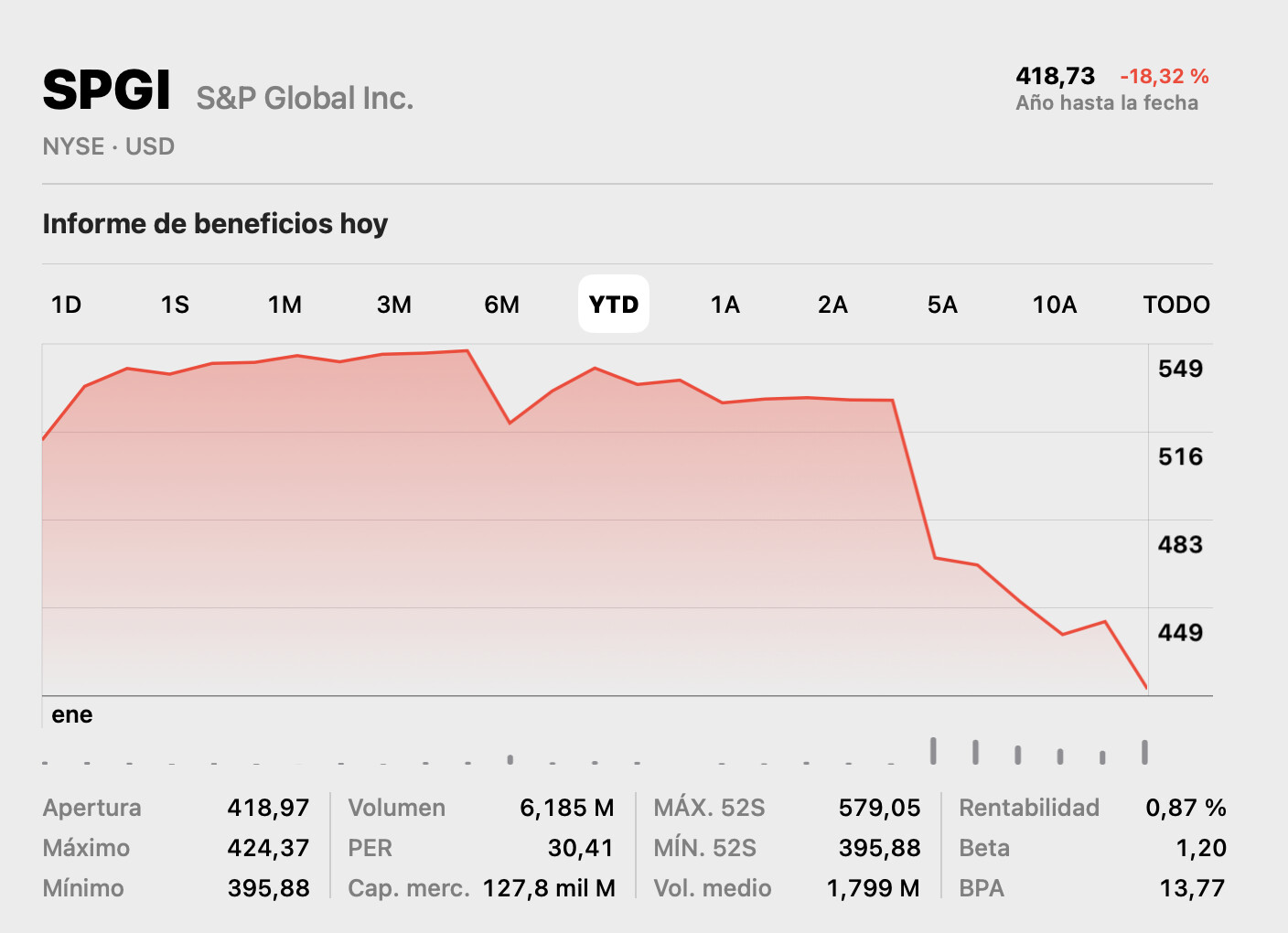Open the Informe de beneficios hoy notice

pos(215,224)
